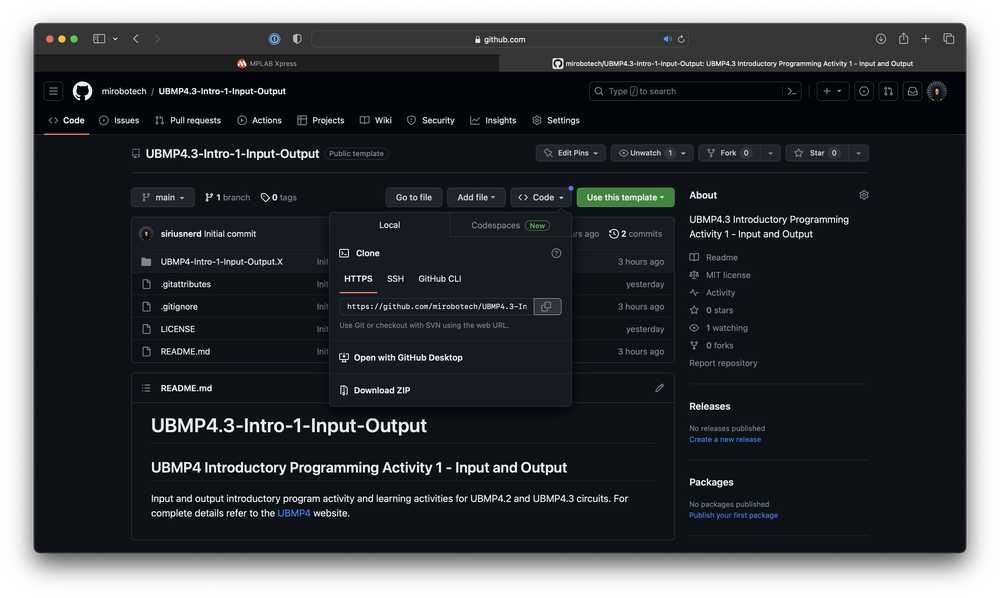The height and width of the screenshot is (598, 1000).
Task: Copy the HTTPS clone URL
Action: (x=547, y=307)
